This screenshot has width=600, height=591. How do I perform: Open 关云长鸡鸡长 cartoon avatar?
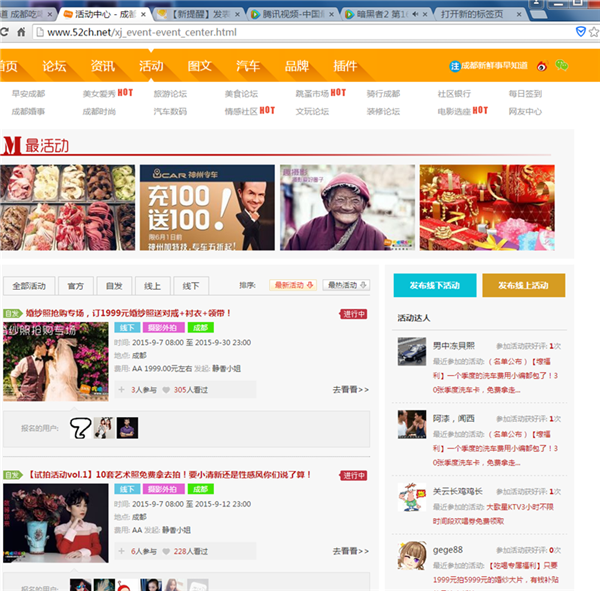coord(412,497)
